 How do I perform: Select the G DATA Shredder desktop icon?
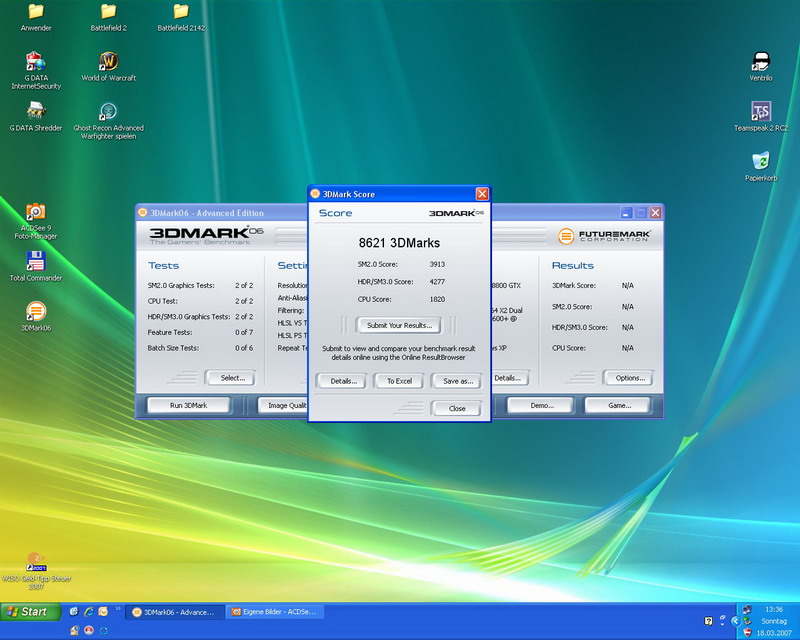(36, 116)
